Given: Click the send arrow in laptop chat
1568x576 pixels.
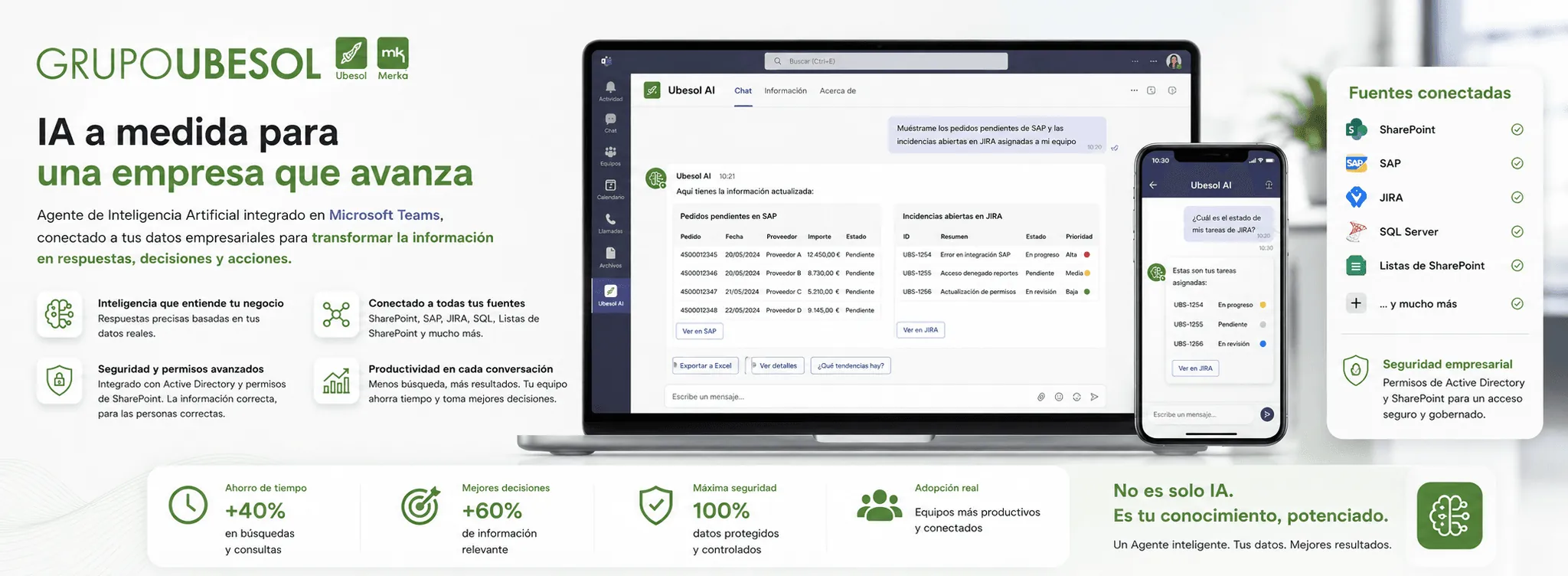Looking at the screenshot, I should pos(1094,397).
